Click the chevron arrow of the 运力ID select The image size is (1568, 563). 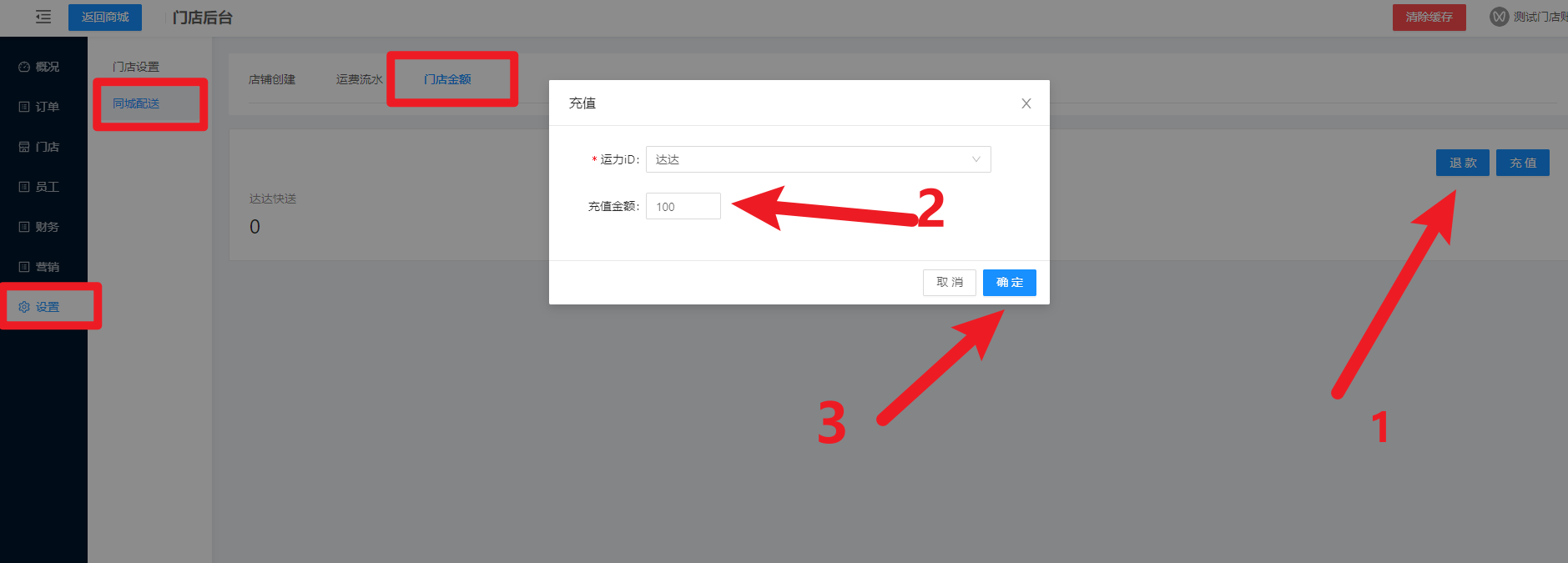[x=976, y=159]
